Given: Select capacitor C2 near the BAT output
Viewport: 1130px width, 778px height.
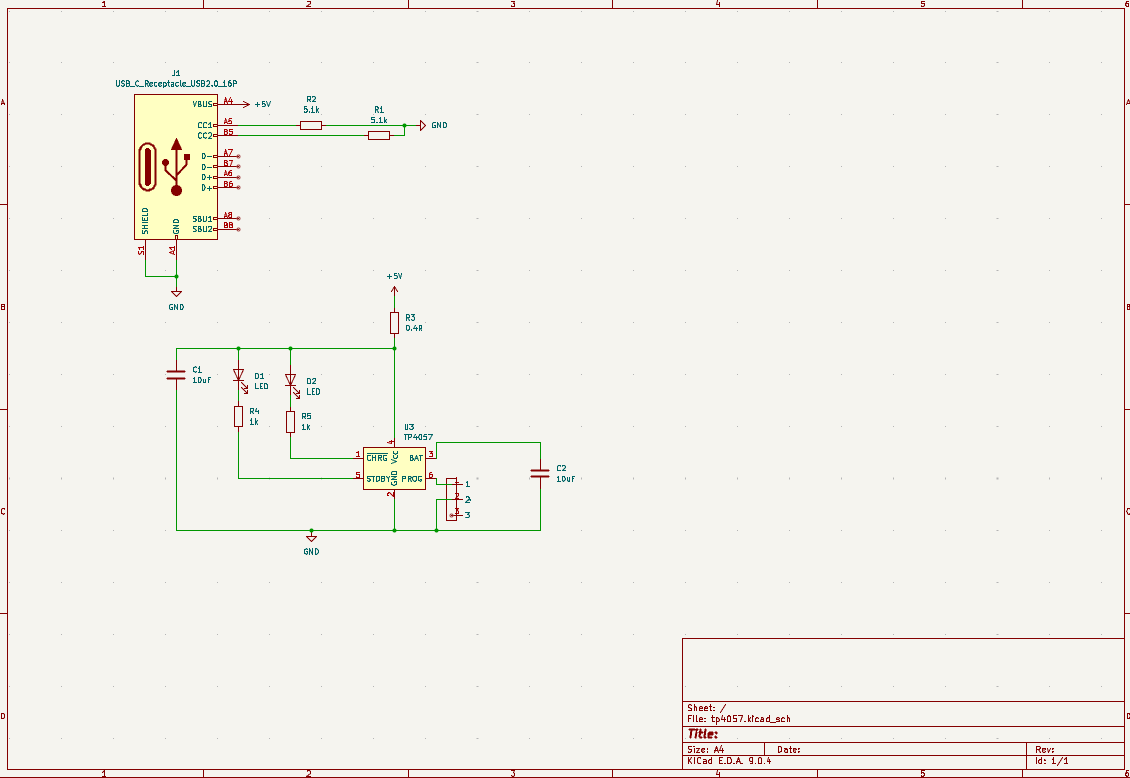Looking at the screenshot, I should pyautogui.click(x=540, y=473).
